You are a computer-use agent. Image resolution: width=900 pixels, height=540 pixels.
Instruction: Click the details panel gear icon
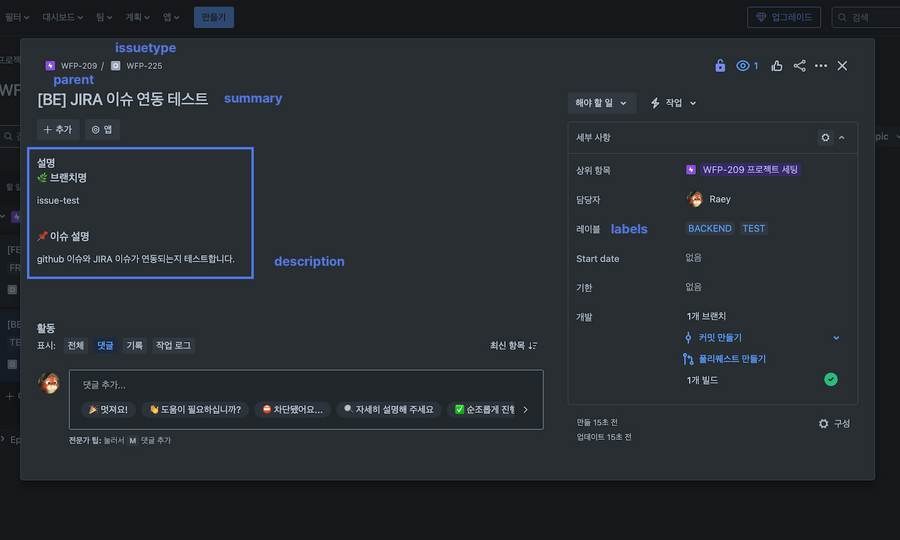click(825, 137)
